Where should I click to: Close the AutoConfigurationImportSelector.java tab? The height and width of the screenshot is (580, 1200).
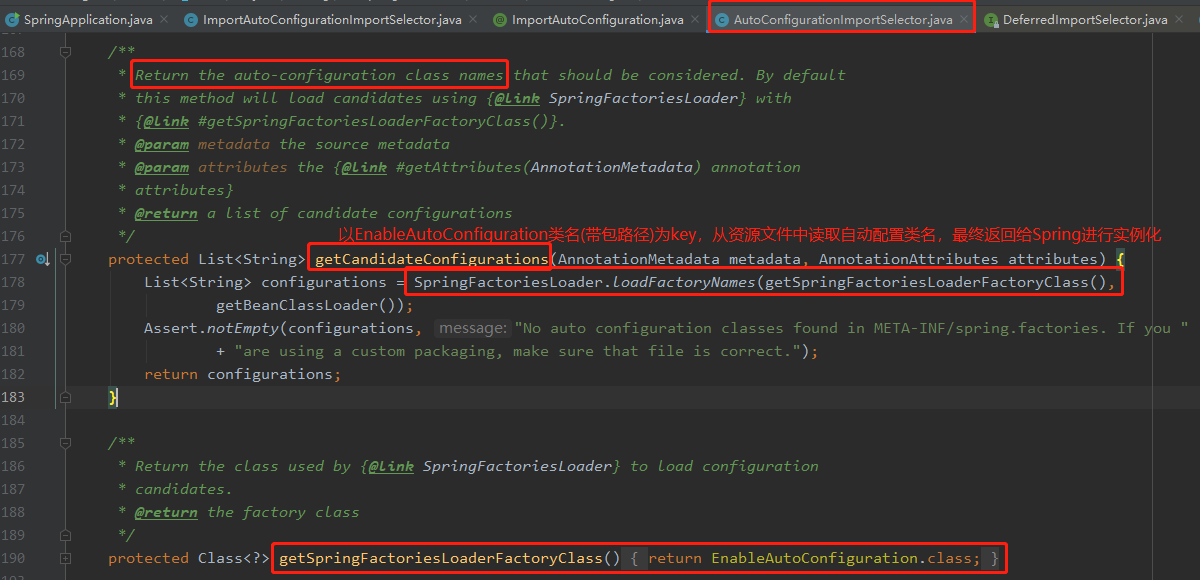(964, 19)
